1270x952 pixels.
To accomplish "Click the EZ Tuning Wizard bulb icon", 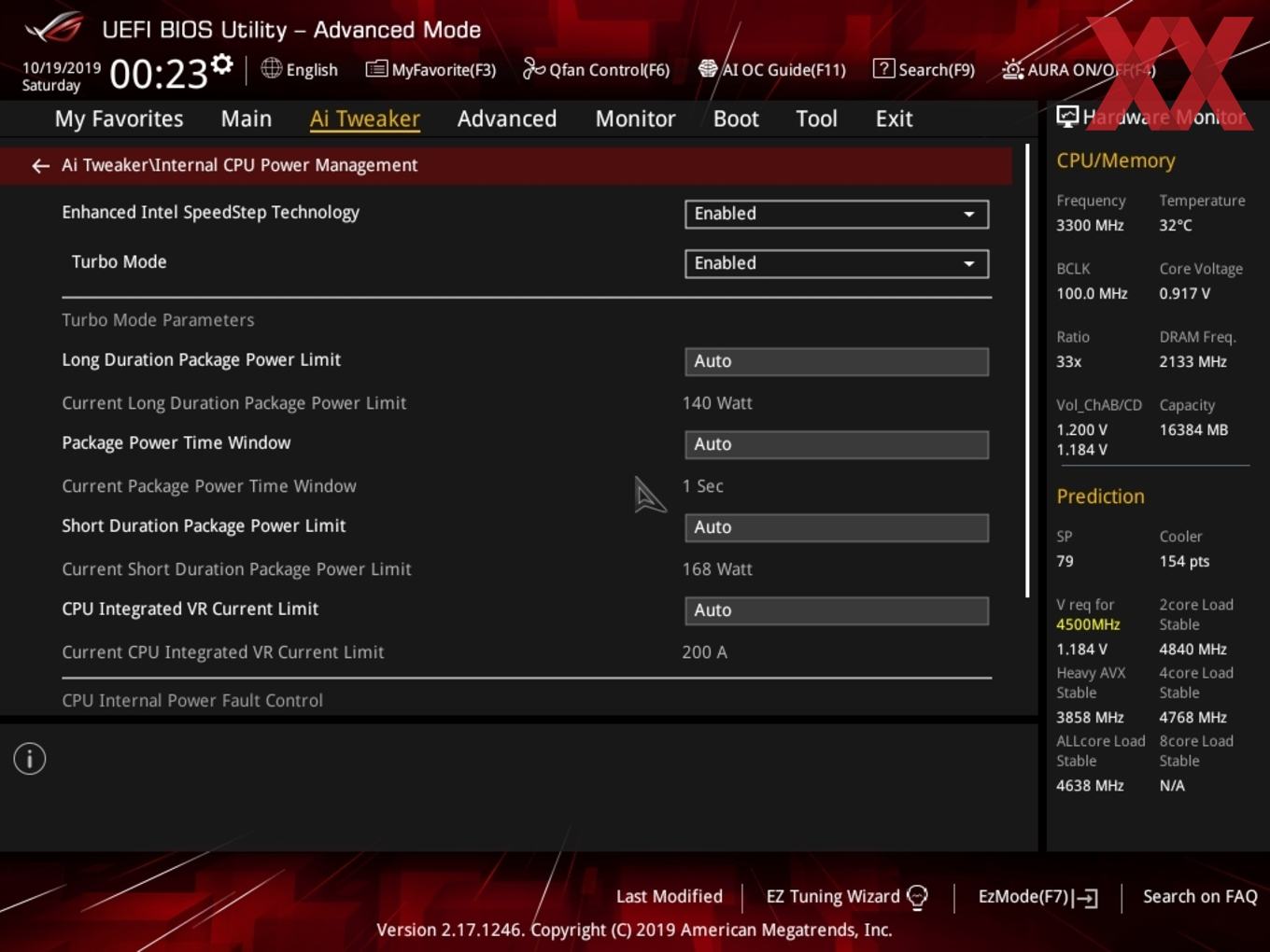I will coord(917,898).
